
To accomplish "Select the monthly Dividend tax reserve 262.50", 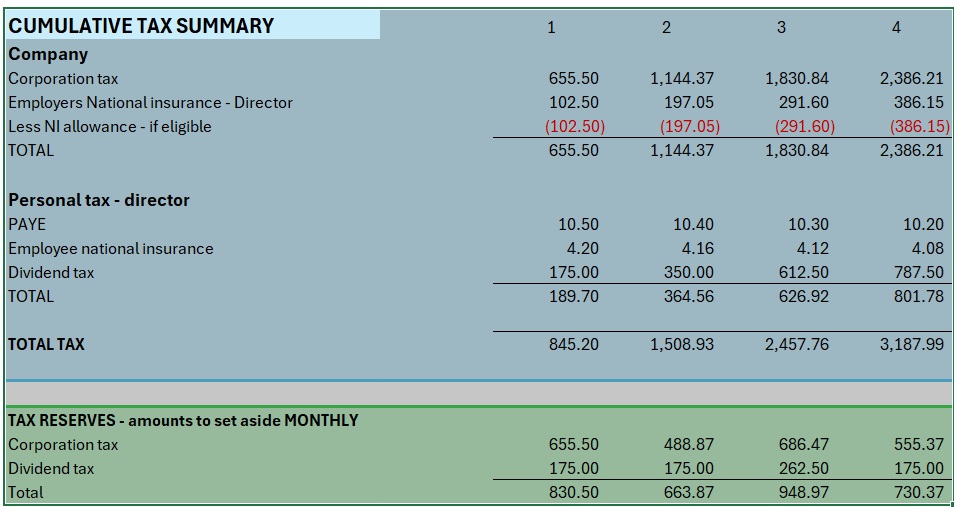I will [804, 468].
